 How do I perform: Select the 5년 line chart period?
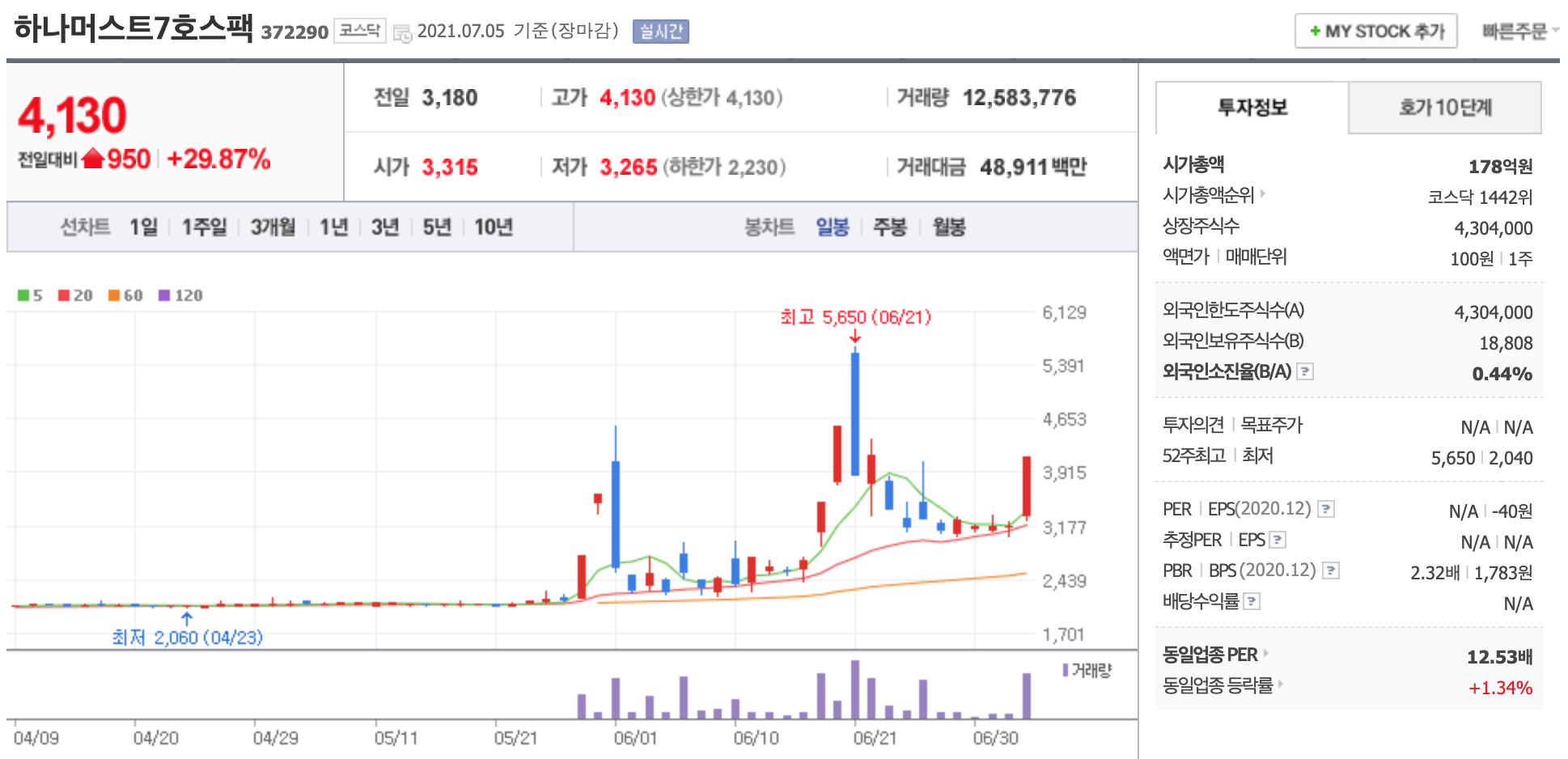pyautogui.click(x=437, y=227)
